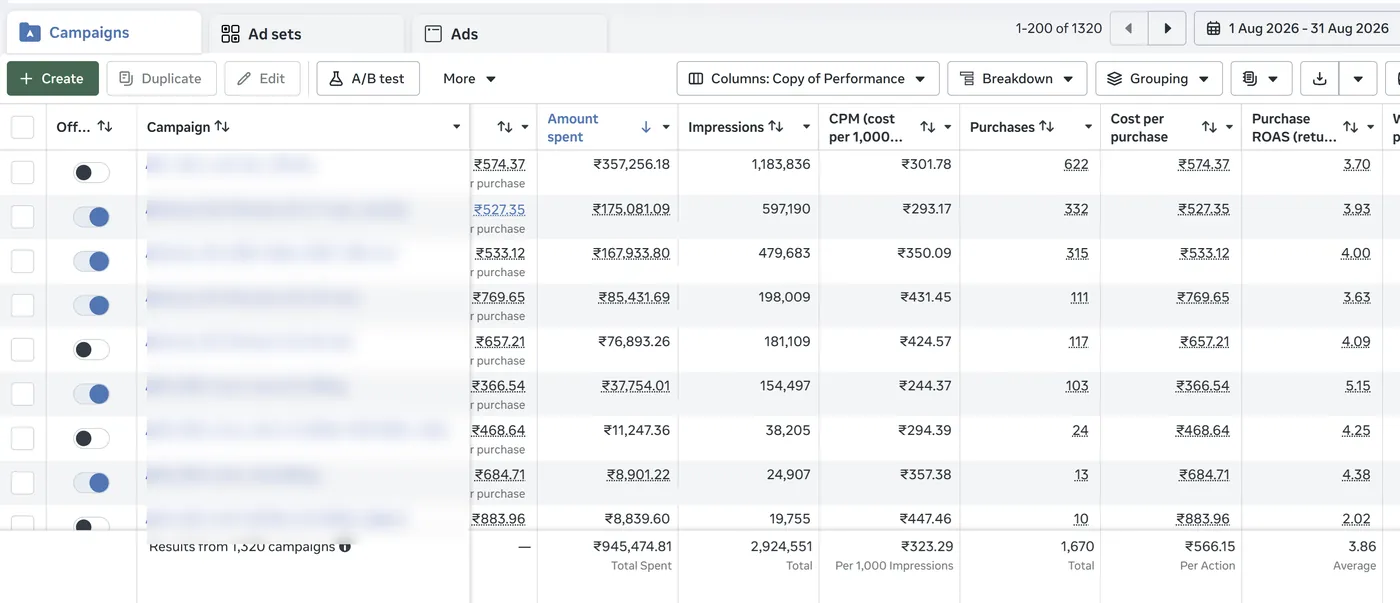Click cost per purchase ₹883.96
This screenshot has height=603, width=1400.
click(1203, 519)
